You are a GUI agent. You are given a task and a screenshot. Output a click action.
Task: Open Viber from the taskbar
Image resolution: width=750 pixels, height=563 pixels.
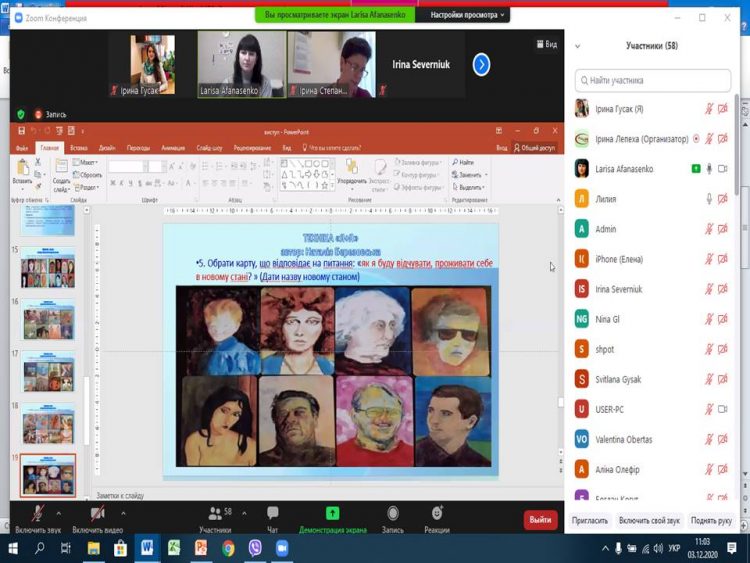255,548
